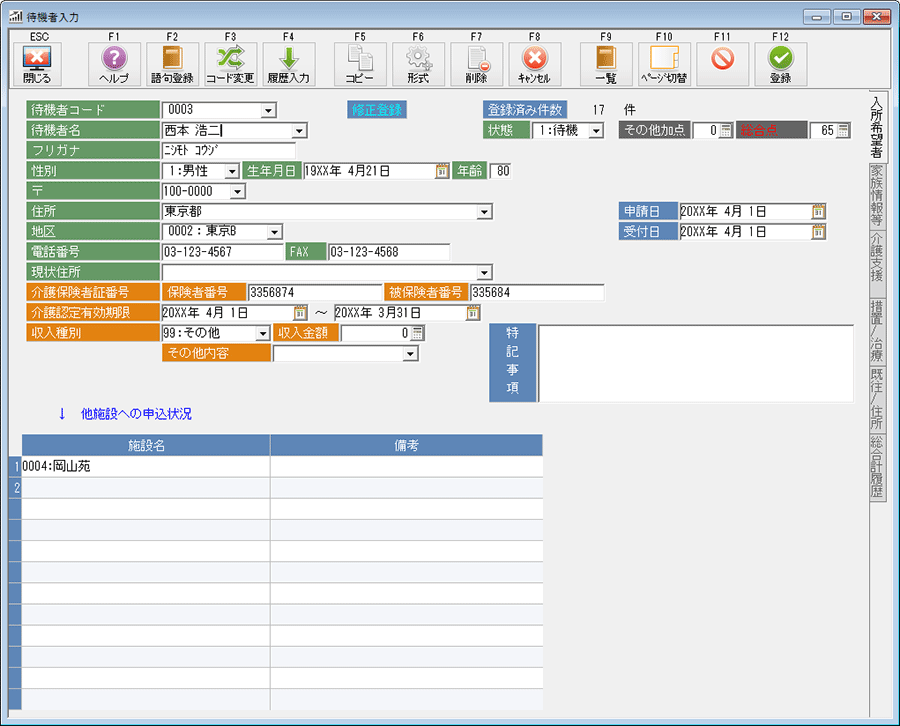Click the 特記事項 text area
Image resolution: width=900 pixels, height=726 pixels.
(x=695, y=363)
